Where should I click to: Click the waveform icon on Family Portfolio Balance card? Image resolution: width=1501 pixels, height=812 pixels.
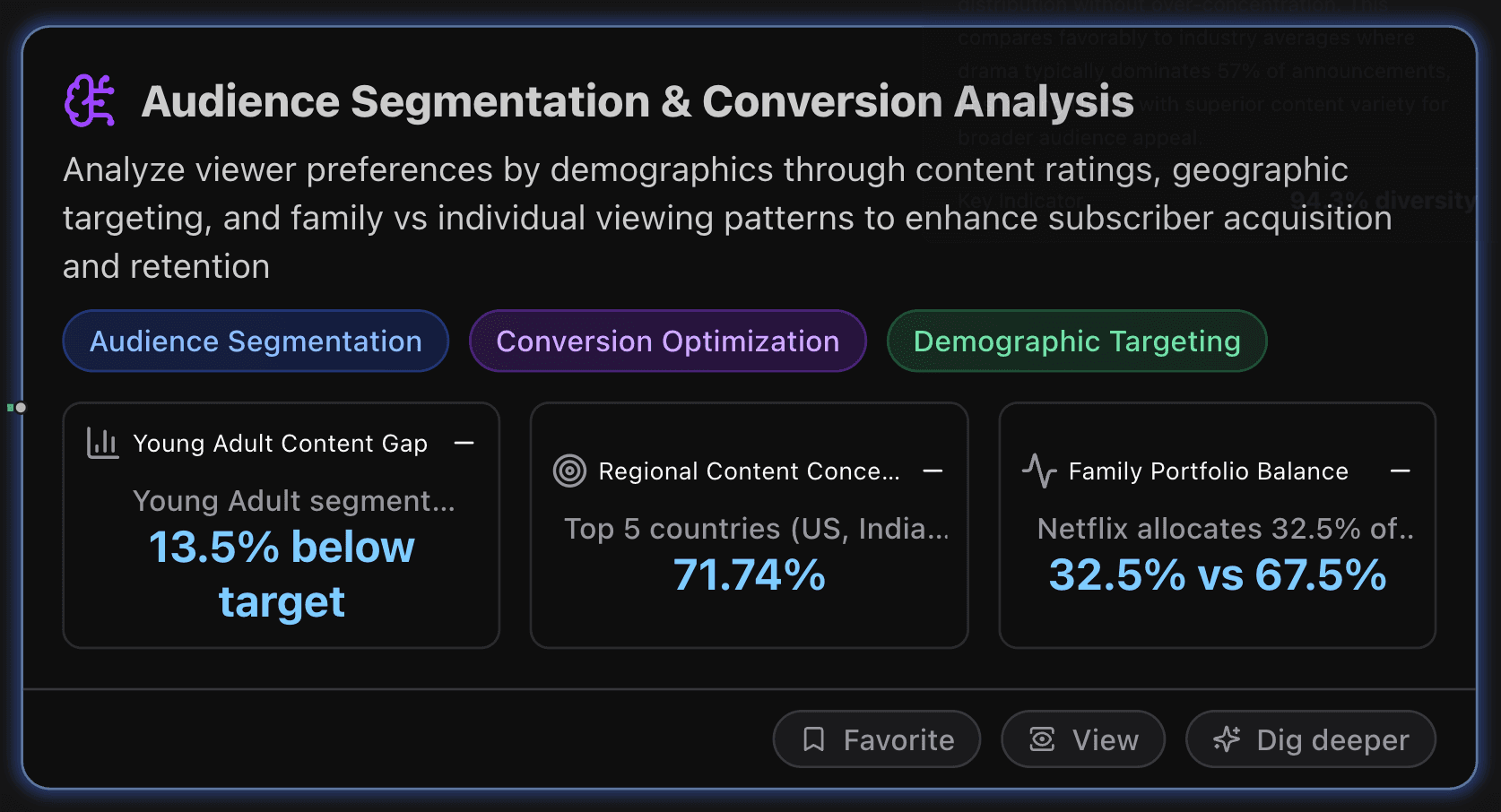(1040, 471)
